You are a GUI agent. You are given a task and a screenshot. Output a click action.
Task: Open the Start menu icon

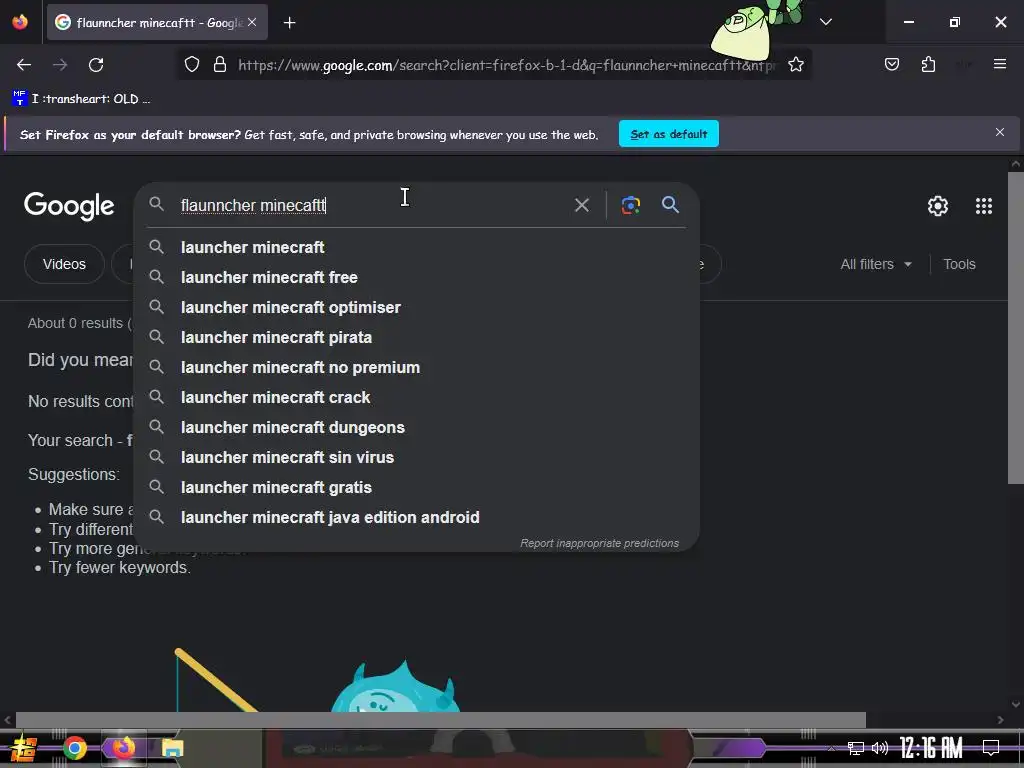23,748
